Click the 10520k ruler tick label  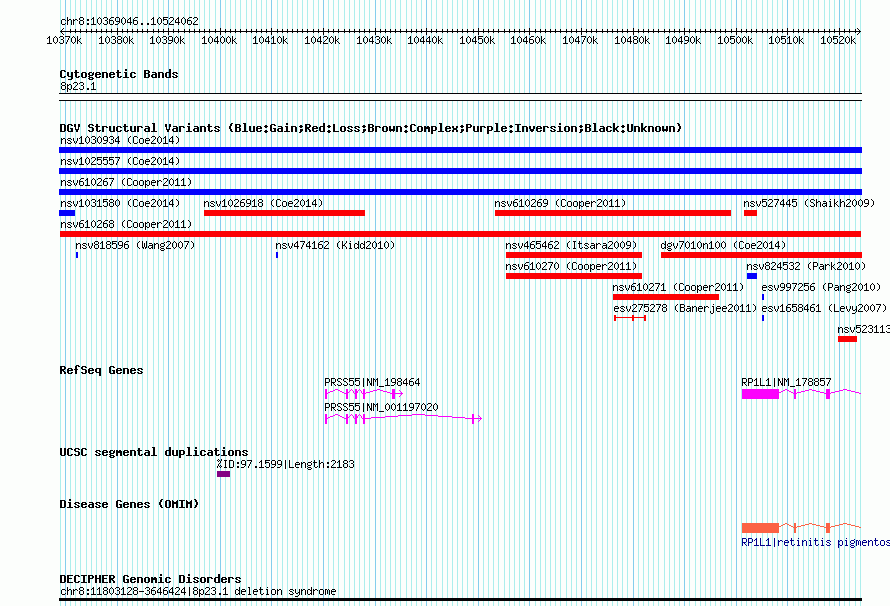[838, 40]
